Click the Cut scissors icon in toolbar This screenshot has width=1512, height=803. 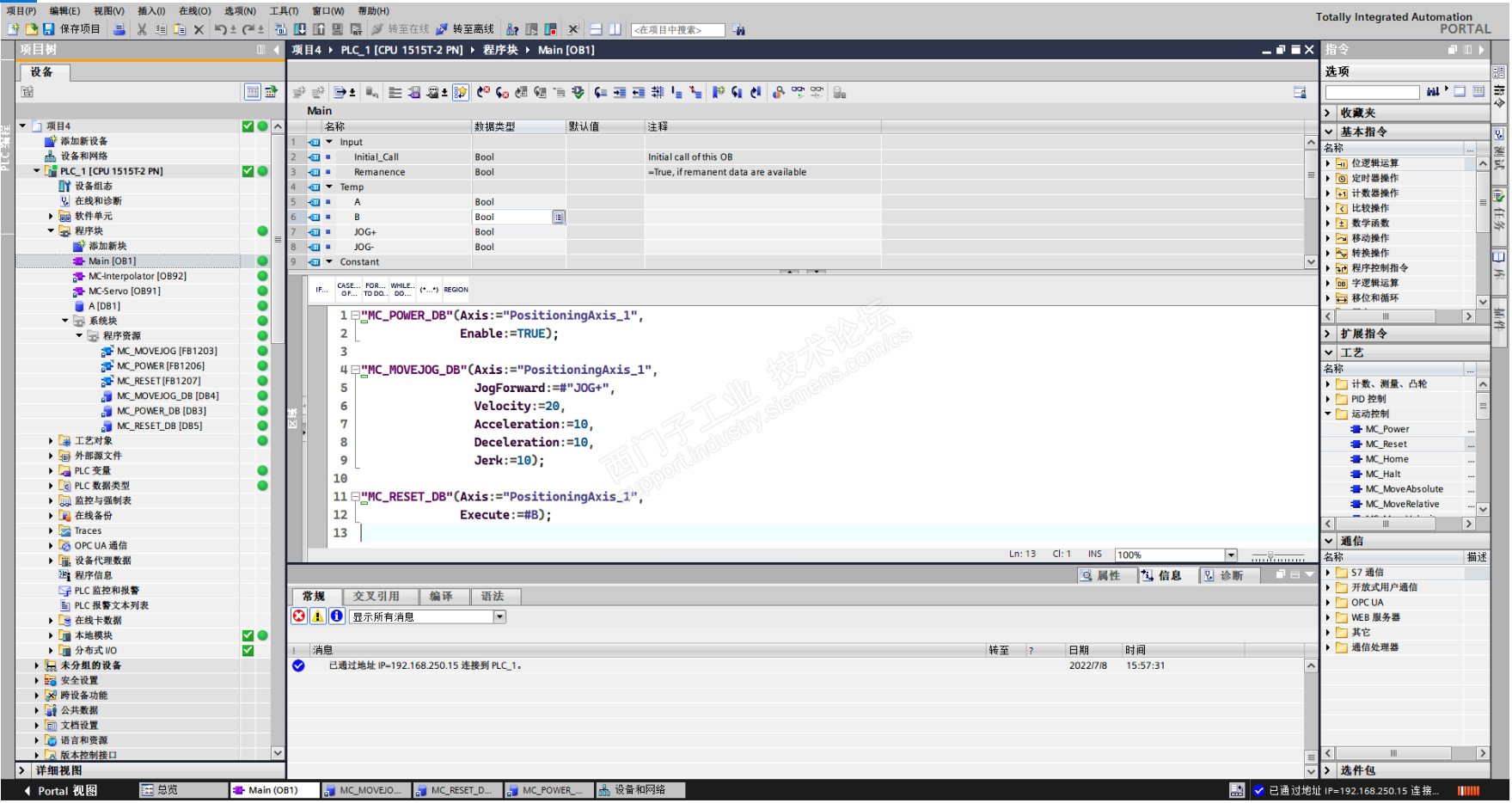coord(142,29)
